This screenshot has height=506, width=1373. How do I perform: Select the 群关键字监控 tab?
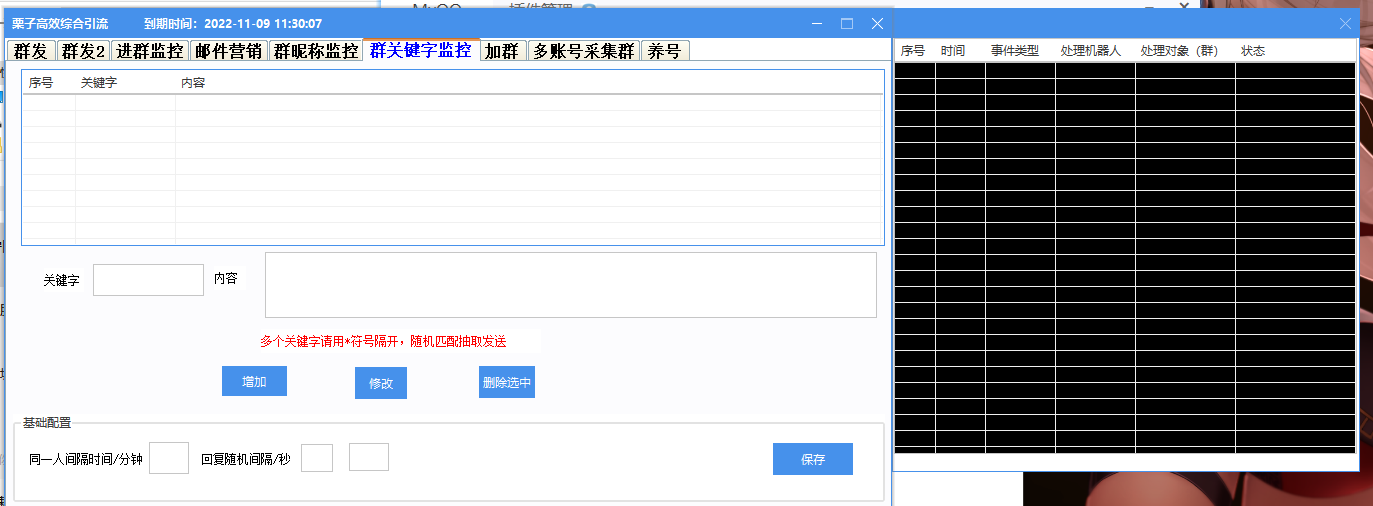coord(421,50)
